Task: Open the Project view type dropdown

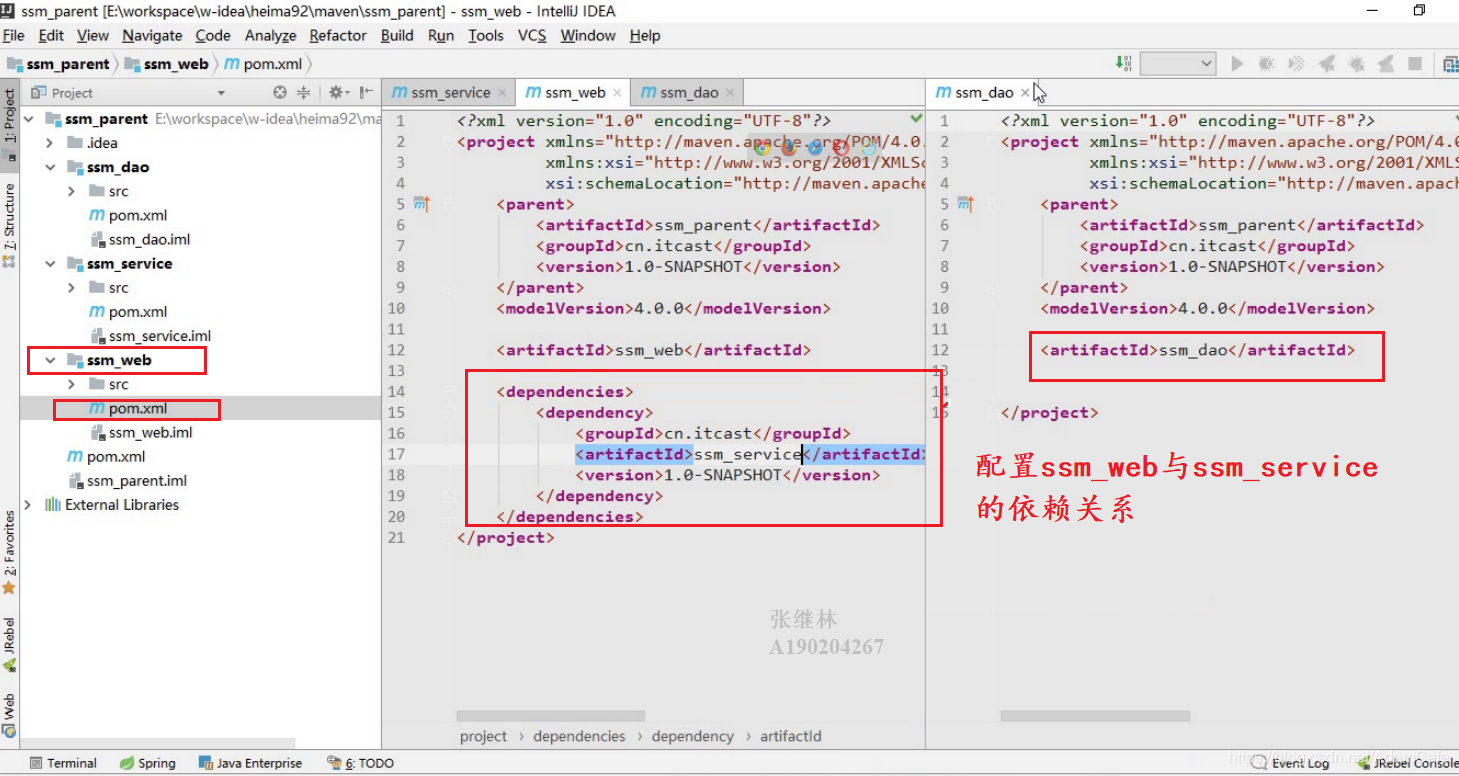Action: click(x=221, y=93)
